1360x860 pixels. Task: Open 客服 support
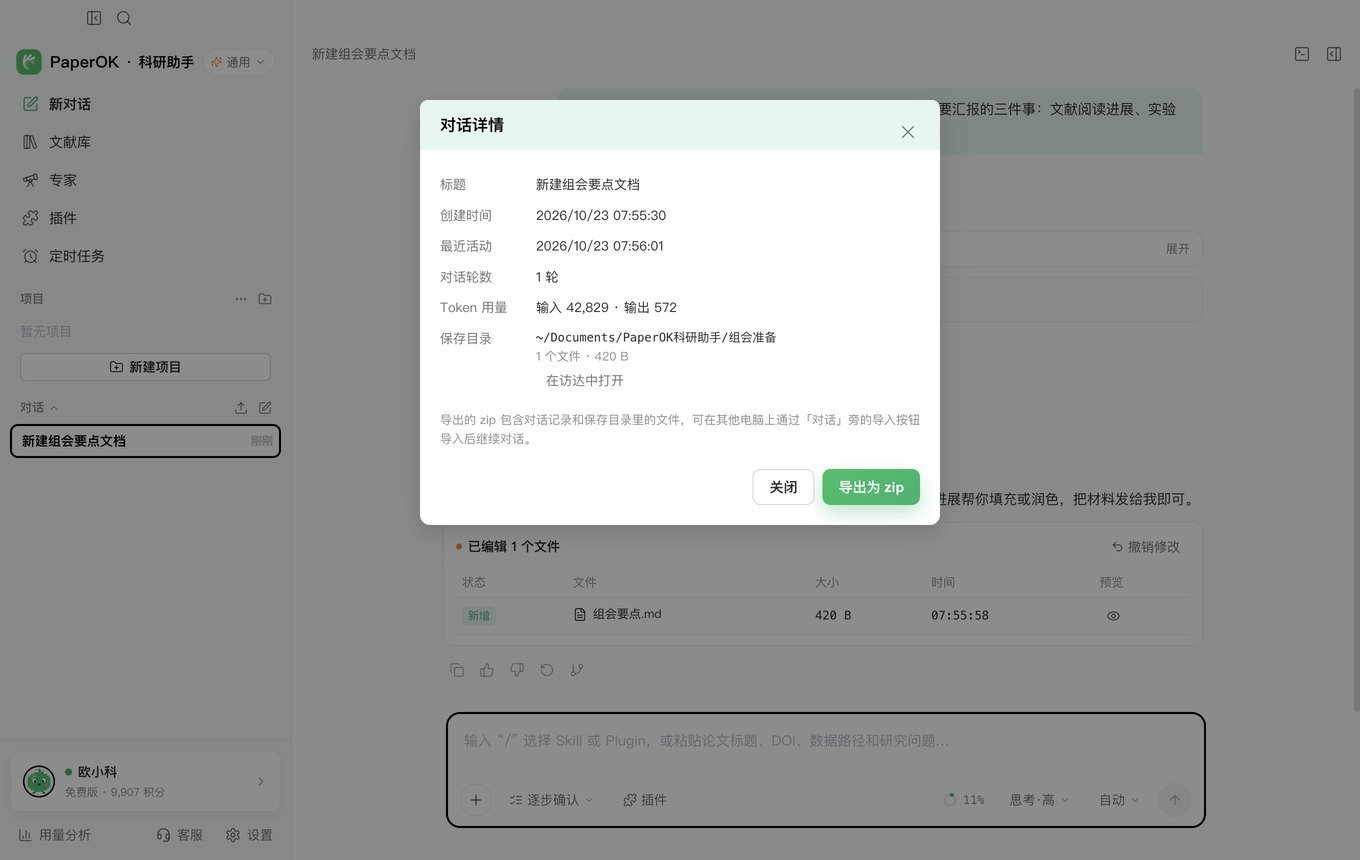tap(180, 835)
